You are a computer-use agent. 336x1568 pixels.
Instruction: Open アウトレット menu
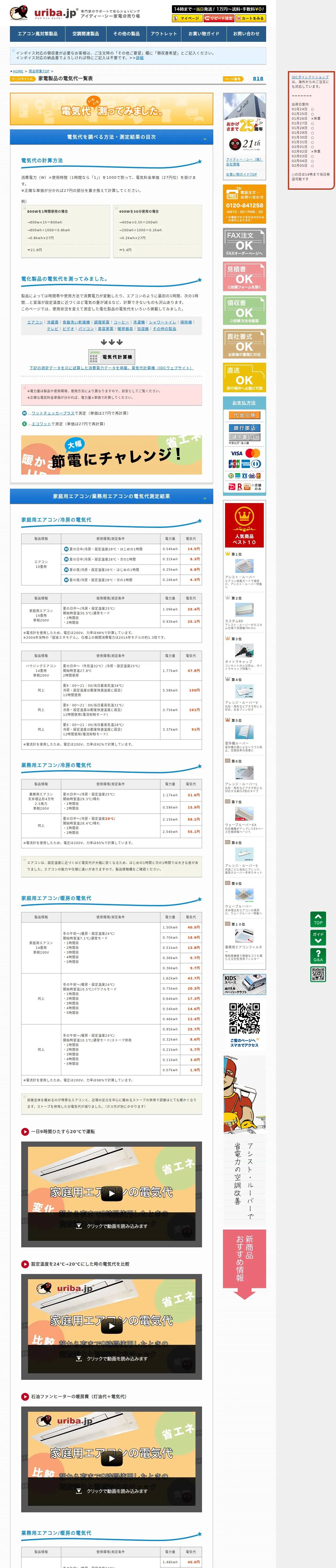(x=164, y=34)
